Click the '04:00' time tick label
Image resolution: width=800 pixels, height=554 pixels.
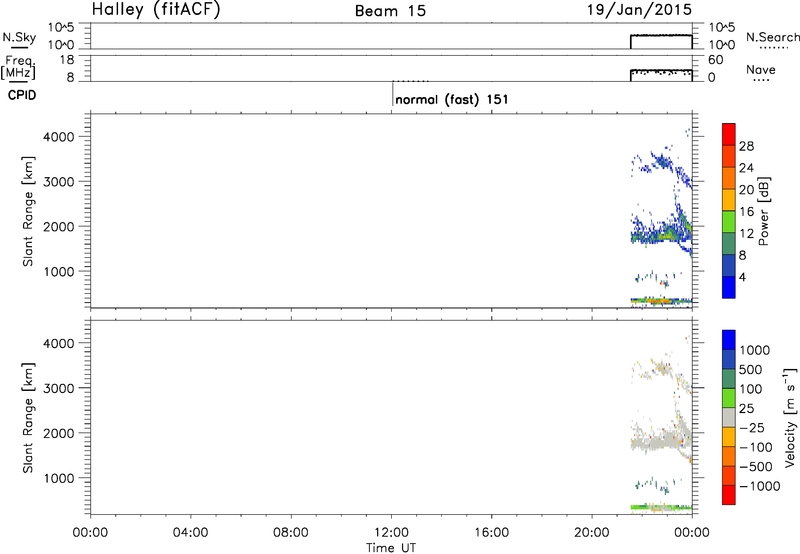(x=190, y=533)
